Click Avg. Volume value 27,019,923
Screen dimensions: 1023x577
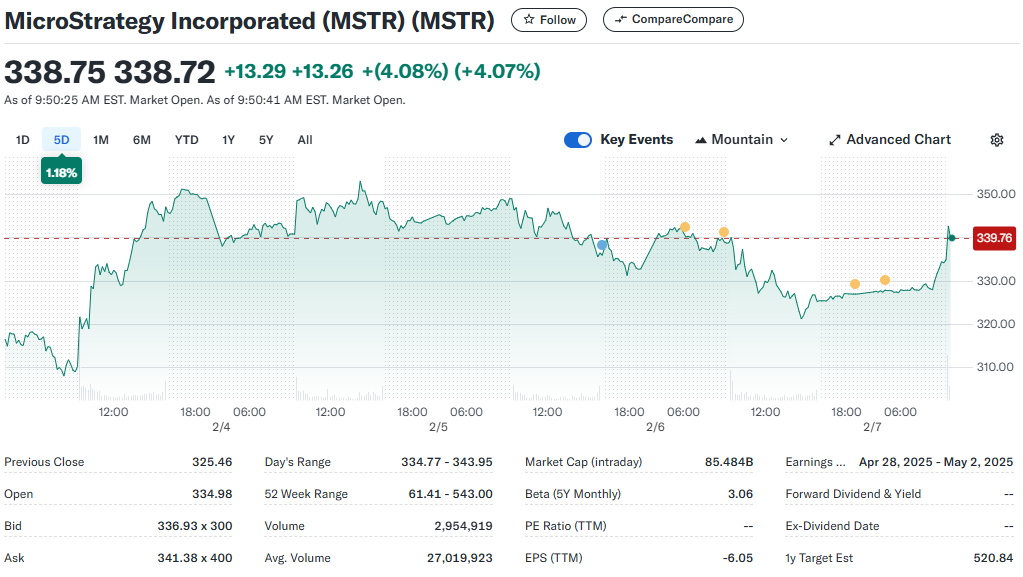click(460, 558)
